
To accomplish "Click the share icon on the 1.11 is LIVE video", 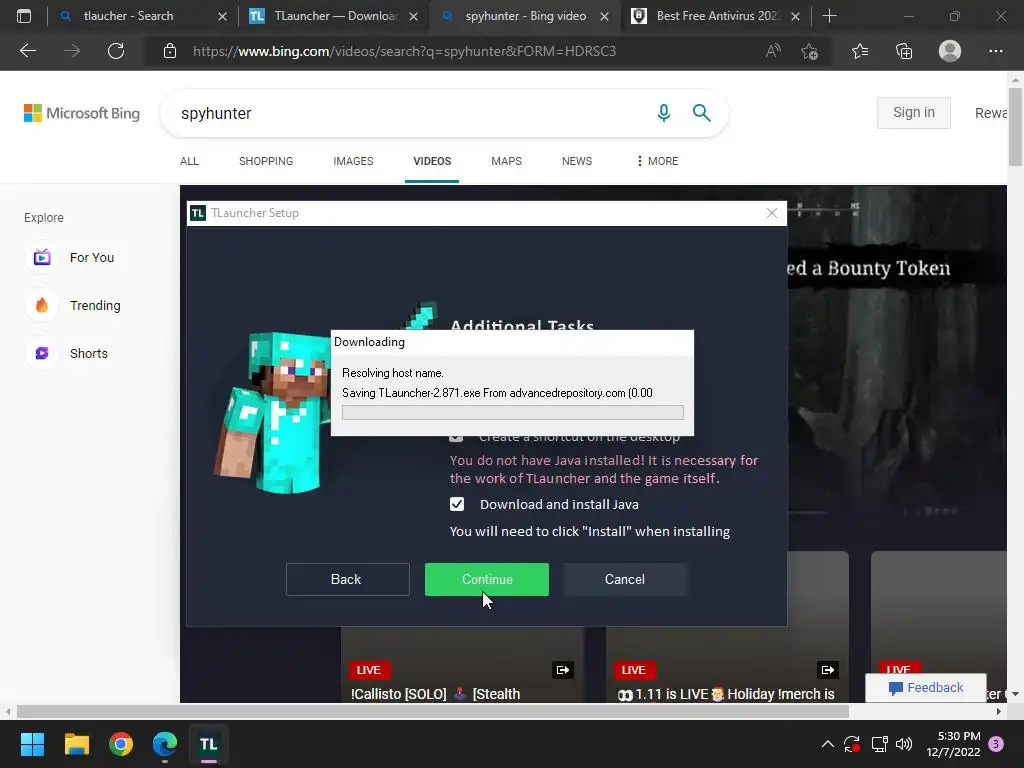I will tap(827, 669).
